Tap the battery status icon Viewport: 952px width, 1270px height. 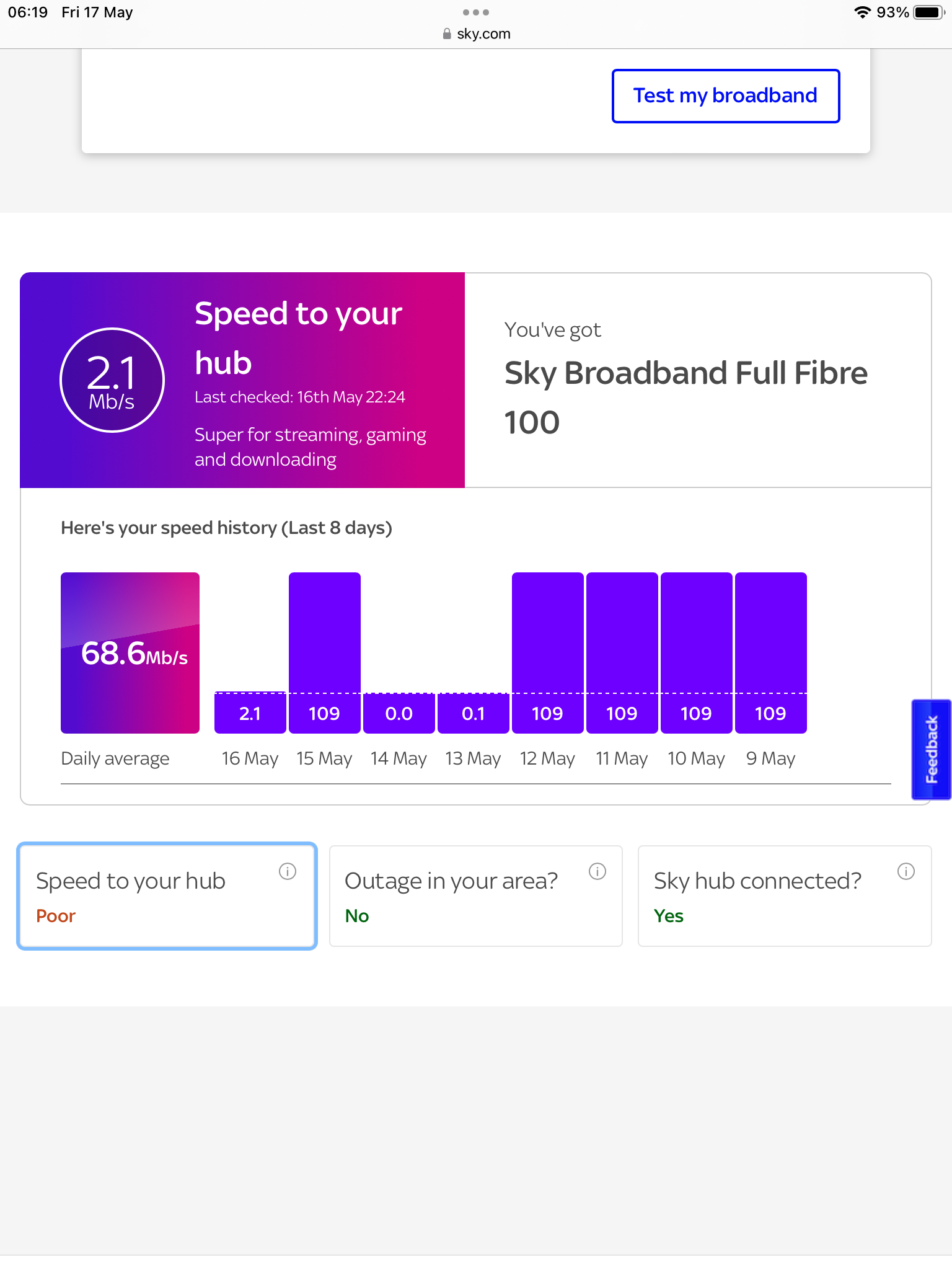click(x=928, y=12)
